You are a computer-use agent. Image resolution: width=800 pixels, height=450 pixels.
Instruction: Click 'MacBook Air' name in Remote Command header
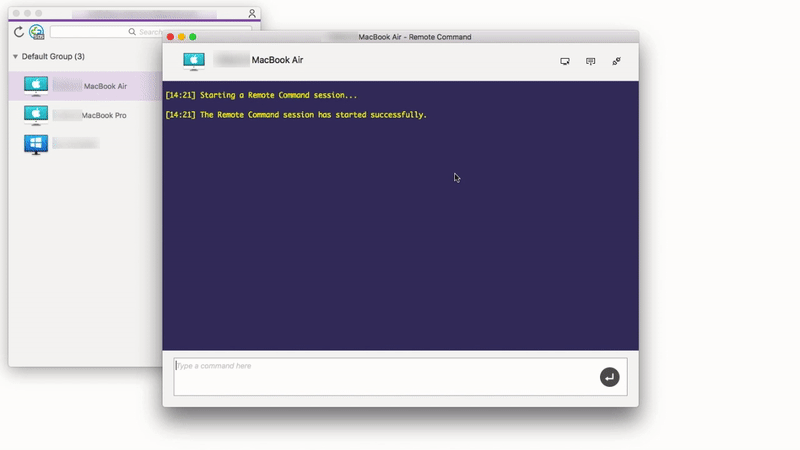click(x=277, y=60)
